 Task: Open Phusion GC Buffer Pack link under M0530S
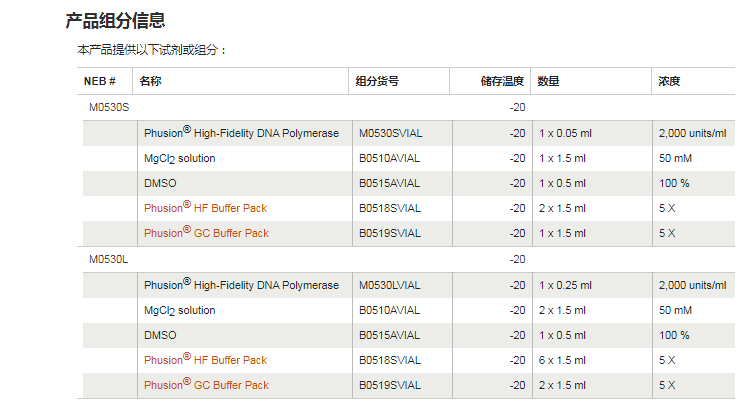coord(206,233)
